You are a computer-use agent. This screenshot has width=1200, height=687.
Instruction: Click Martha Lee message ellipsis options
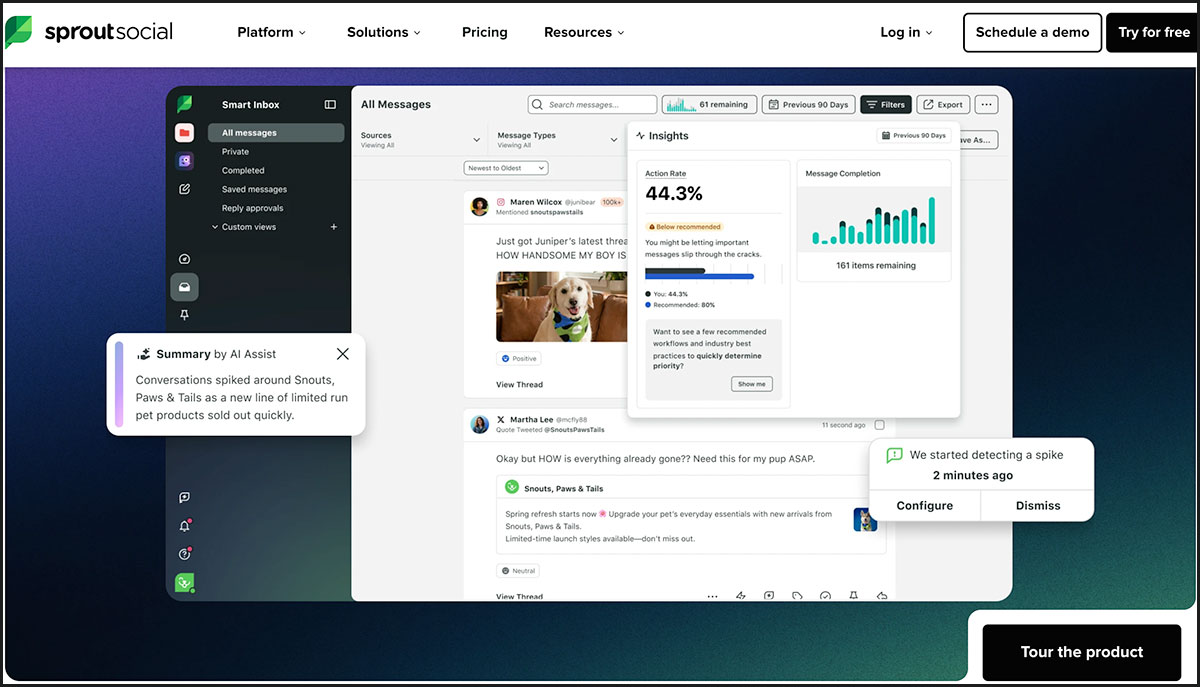(x=712, y=595)
